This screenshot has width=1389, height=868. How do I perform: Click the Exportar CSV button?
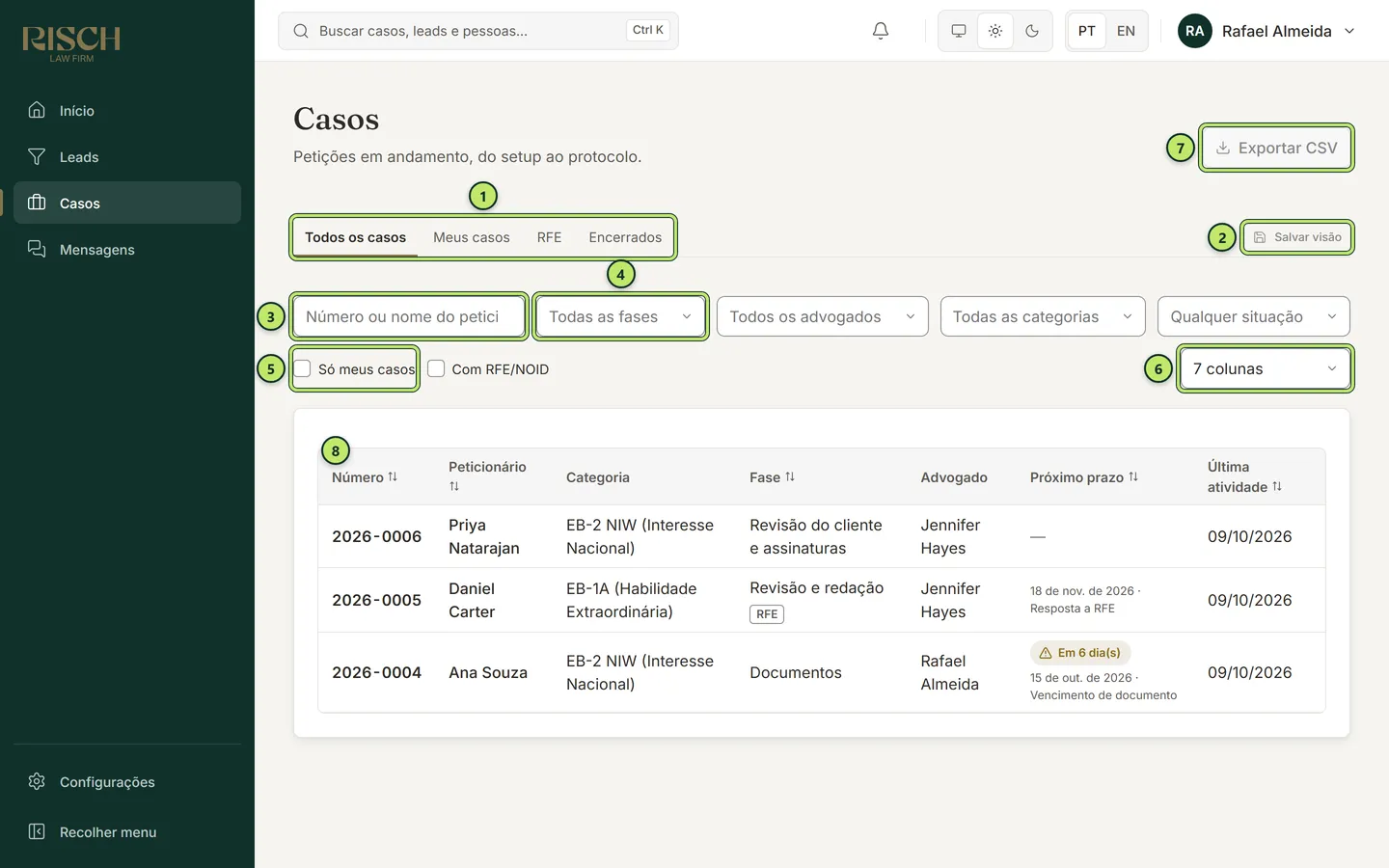pos(1276,148)
